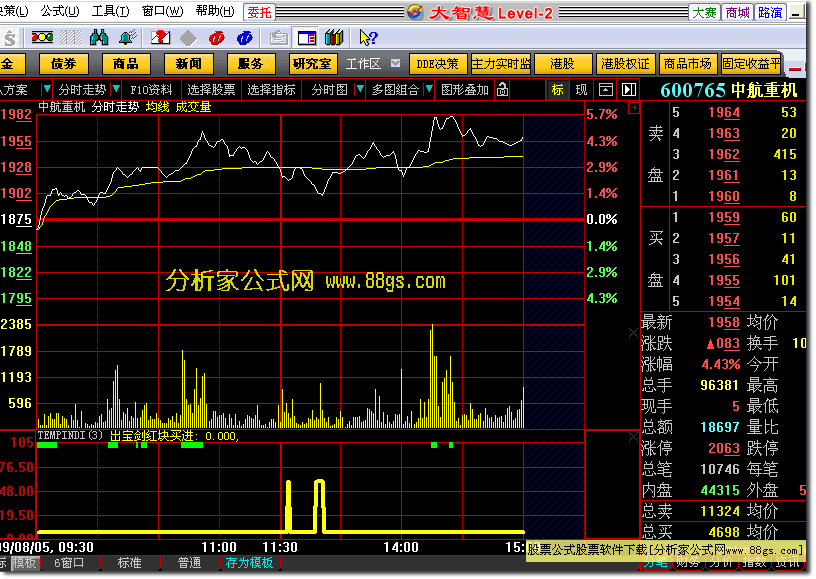Toggle the 现 display button

581,89
